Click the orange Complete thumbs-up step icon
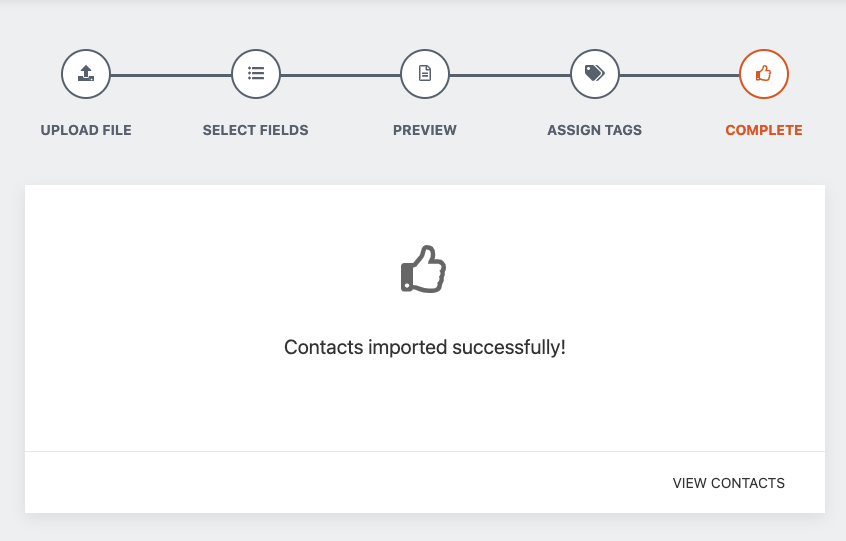Viewport: 846px width, 541px height. [x=764, y=74]
